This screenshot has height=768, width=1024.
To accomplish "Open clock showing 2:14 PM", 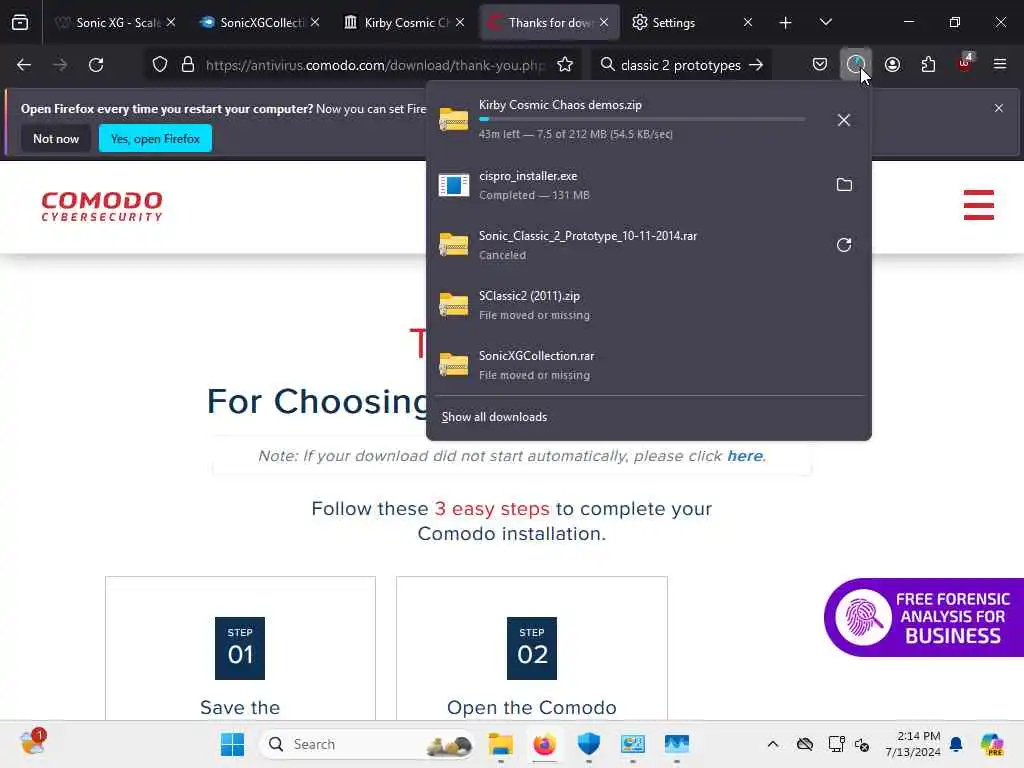I will tap(913, 744).
